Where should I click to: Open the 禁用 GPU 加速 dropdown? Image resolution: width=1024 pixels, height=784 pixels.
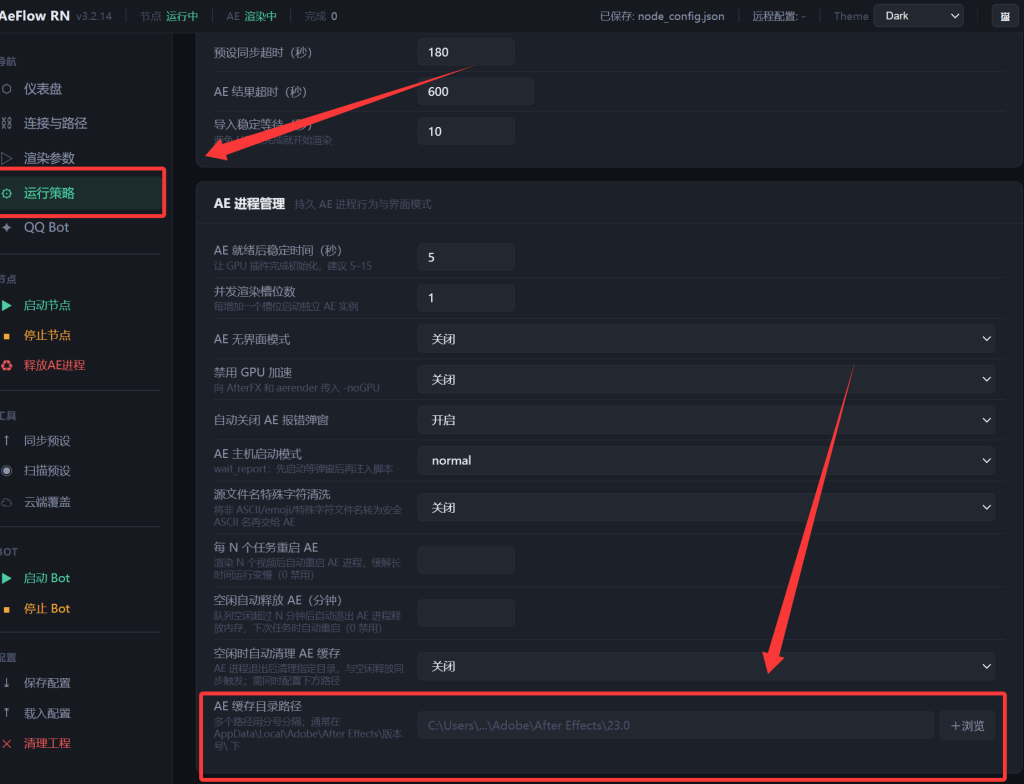(x=706, y=380)
